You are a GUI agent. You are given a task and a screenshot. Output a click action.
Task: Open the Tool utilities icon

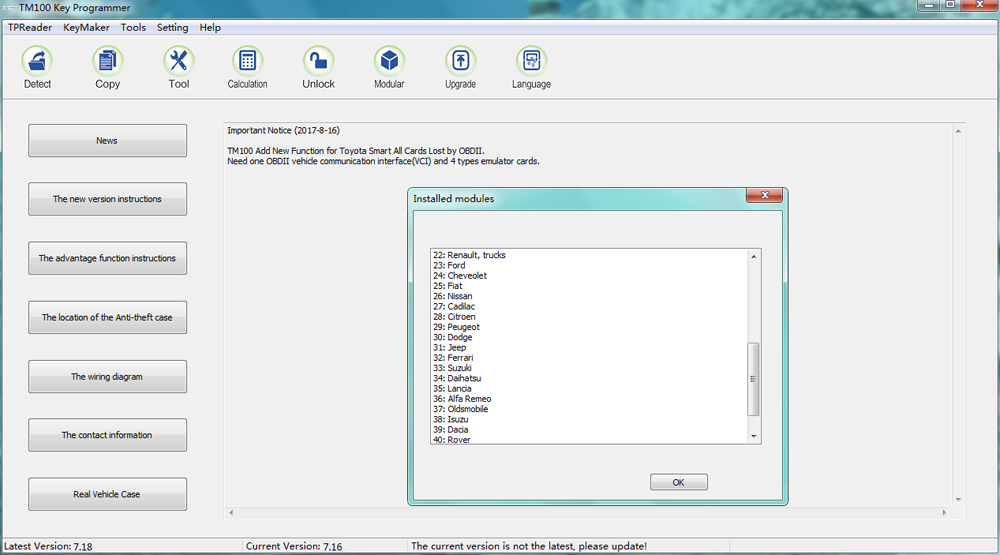179,67
